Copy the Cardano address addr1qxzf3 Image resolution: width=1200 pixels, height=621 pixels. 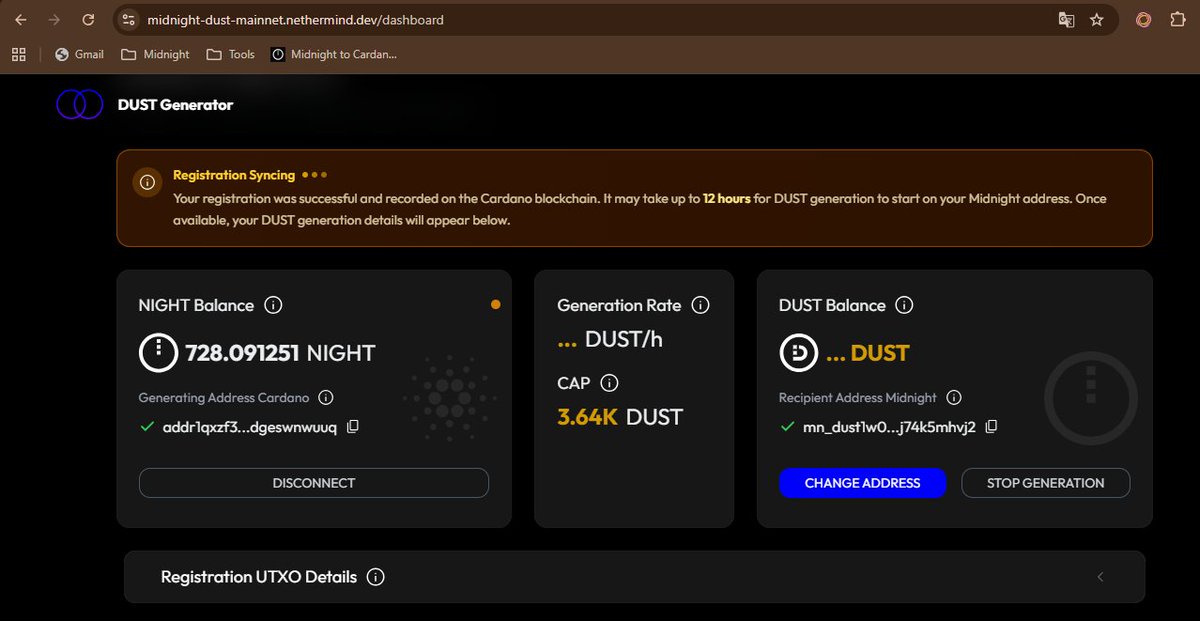(353, 427)
